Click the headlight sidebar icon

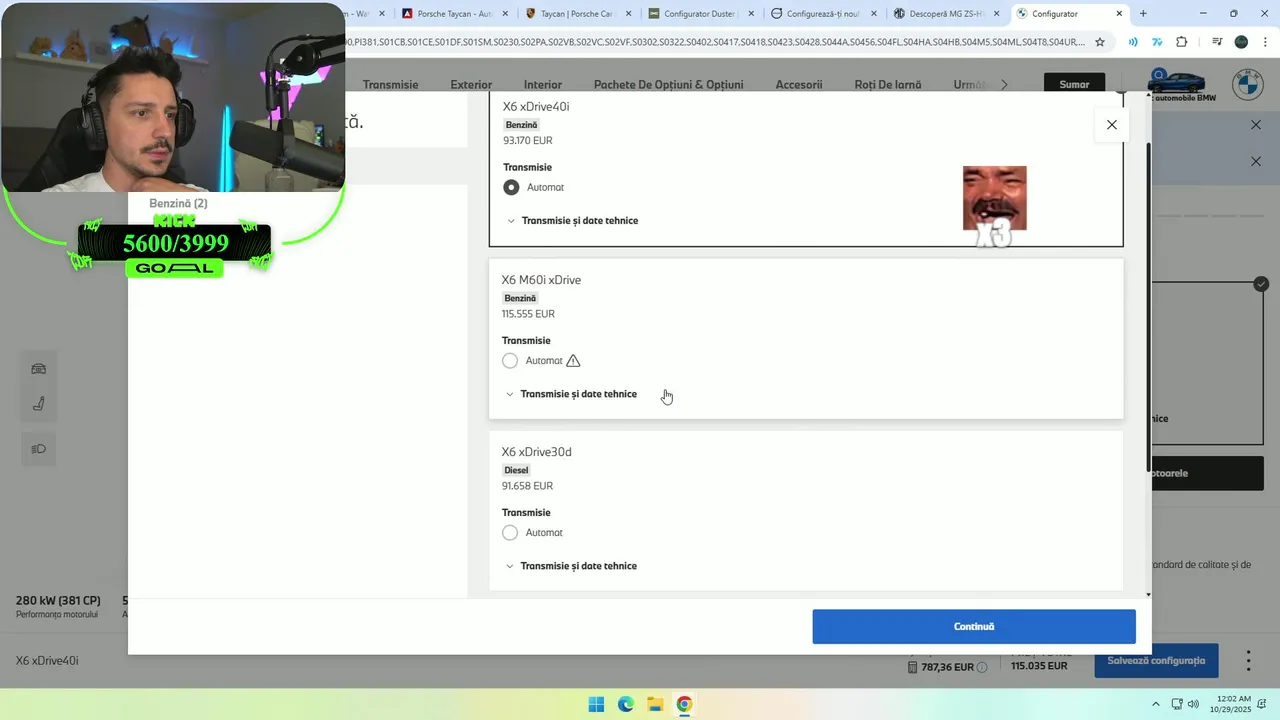point(39,449)
